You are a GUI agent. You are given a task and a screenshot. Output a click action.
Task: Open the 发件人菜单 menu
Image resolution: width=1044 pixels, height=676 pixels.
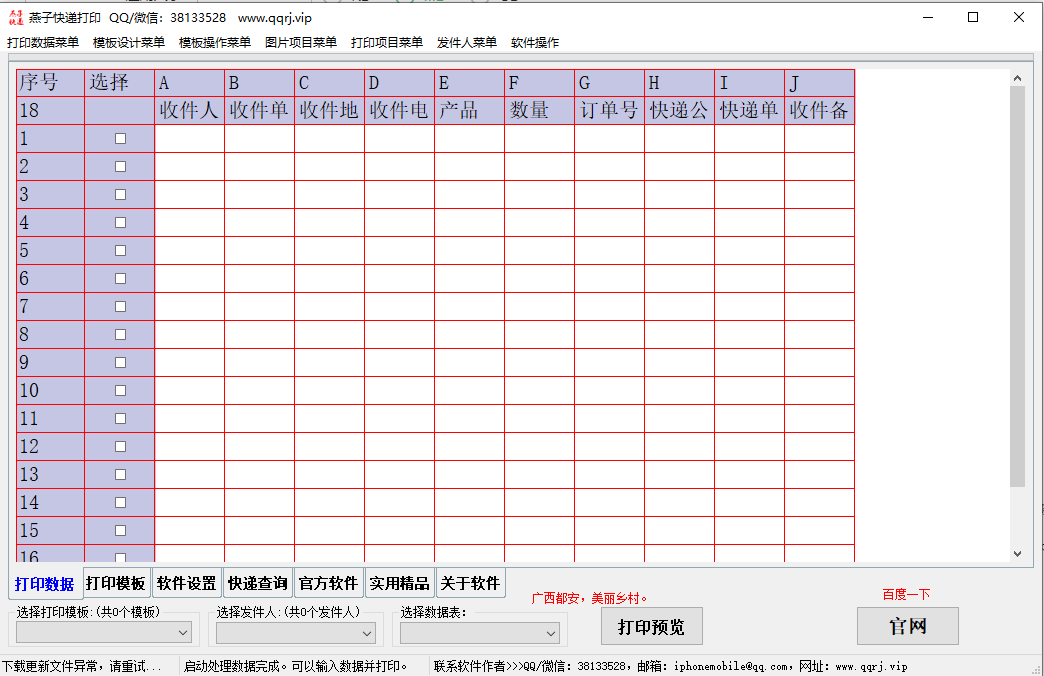click(x=467, y=43)
